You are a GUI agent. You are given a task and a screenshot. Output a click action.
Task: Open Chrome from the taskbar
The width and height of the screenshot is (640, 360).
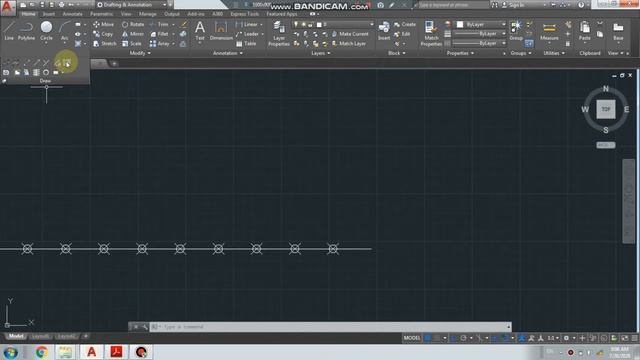[x=41, y=352]
